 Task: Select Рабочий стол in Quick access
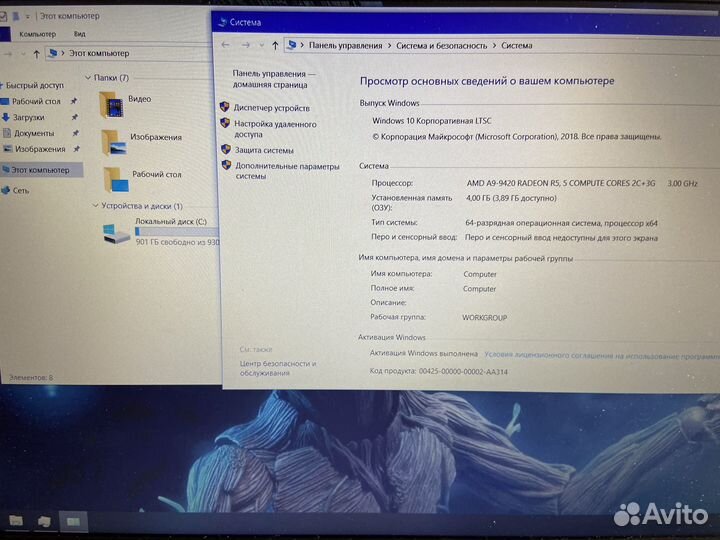point(36,101)
